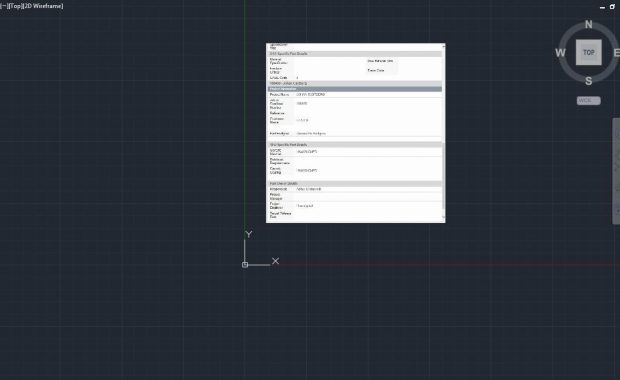
Task: Click the navigation bar on right edge
Action: pyautogui.click(x=616, y=171)
